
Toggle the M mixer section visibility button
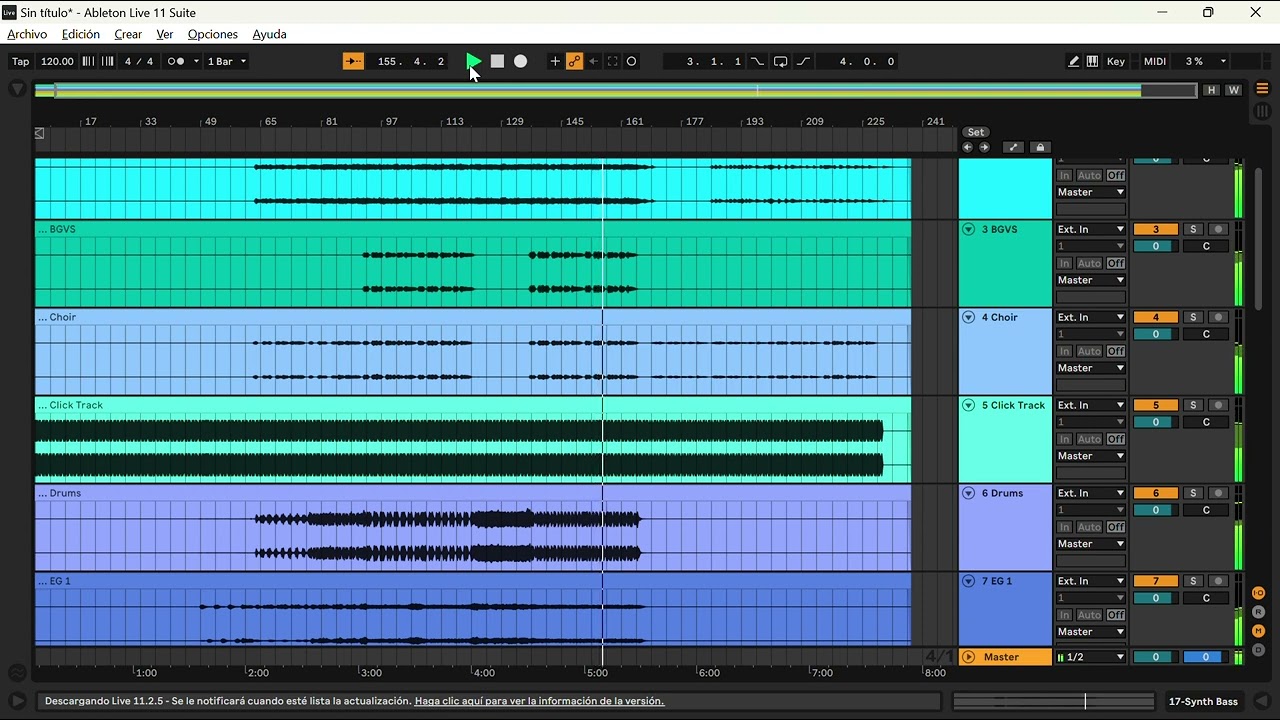(1259, 631)
